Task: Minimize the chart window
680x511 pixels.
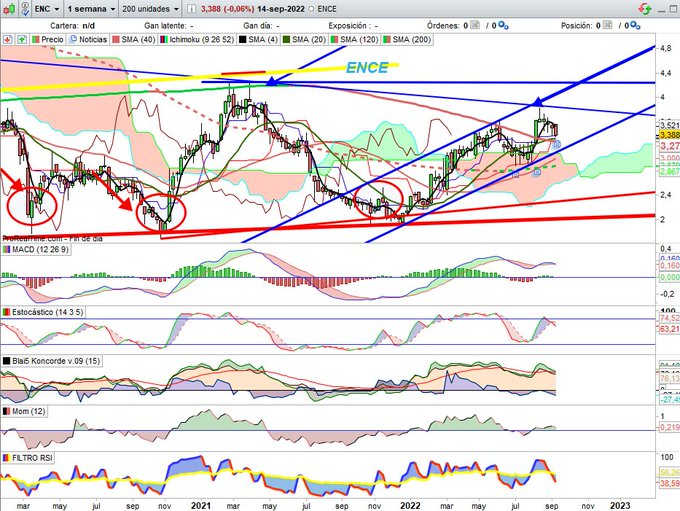Action: coord(662,10)
